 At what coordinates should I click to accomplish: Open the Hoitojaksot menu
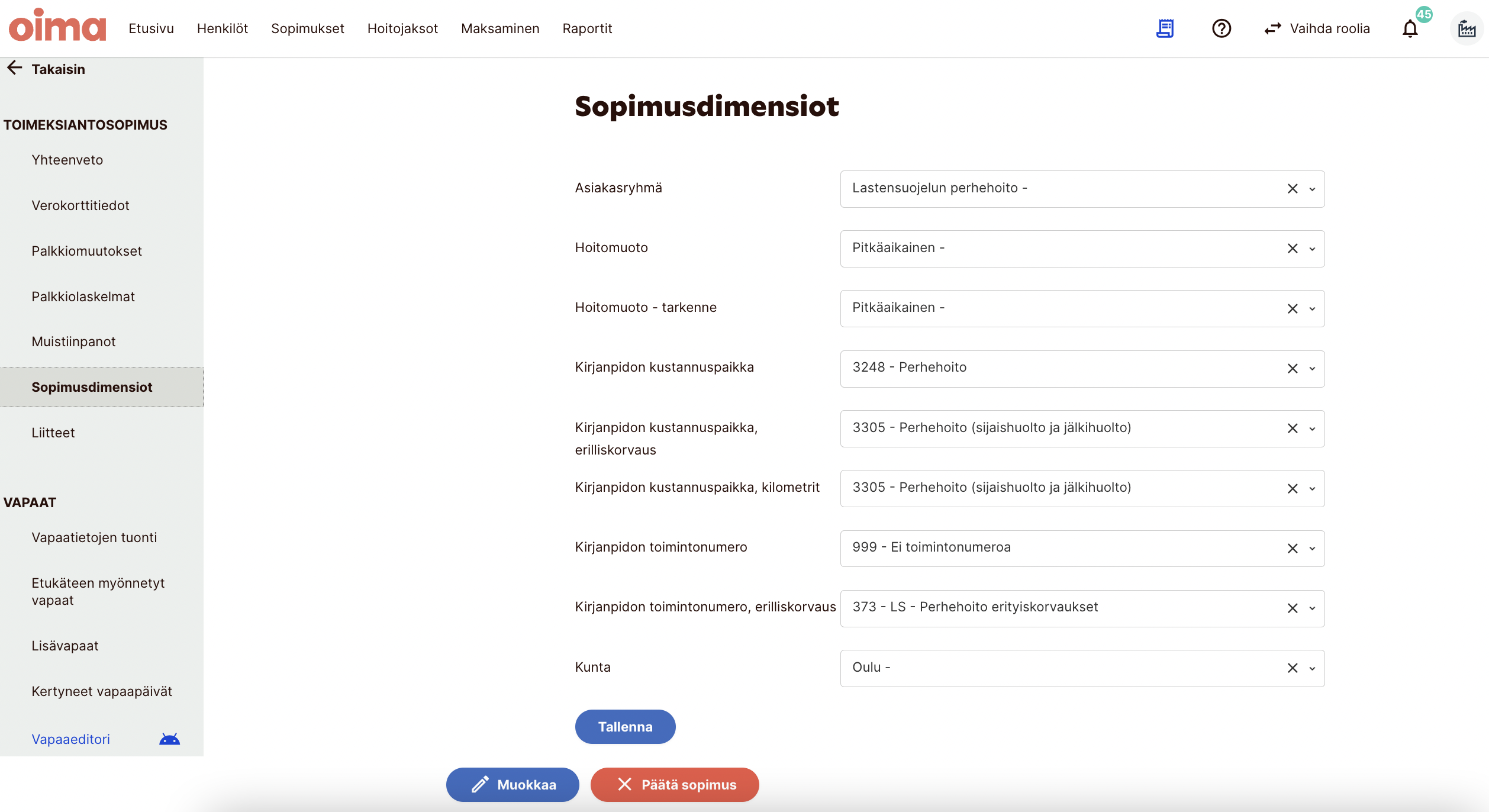click(x=402, y=28)
